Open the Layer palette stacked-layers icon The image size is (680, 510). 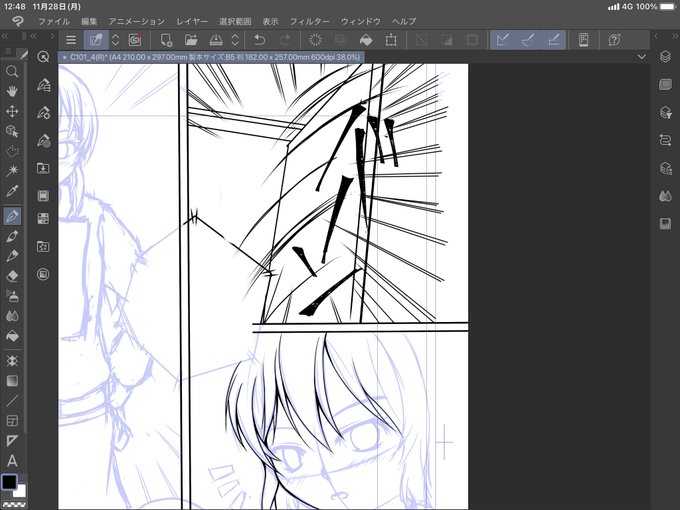pyautogui.click(x=665, y=56)
